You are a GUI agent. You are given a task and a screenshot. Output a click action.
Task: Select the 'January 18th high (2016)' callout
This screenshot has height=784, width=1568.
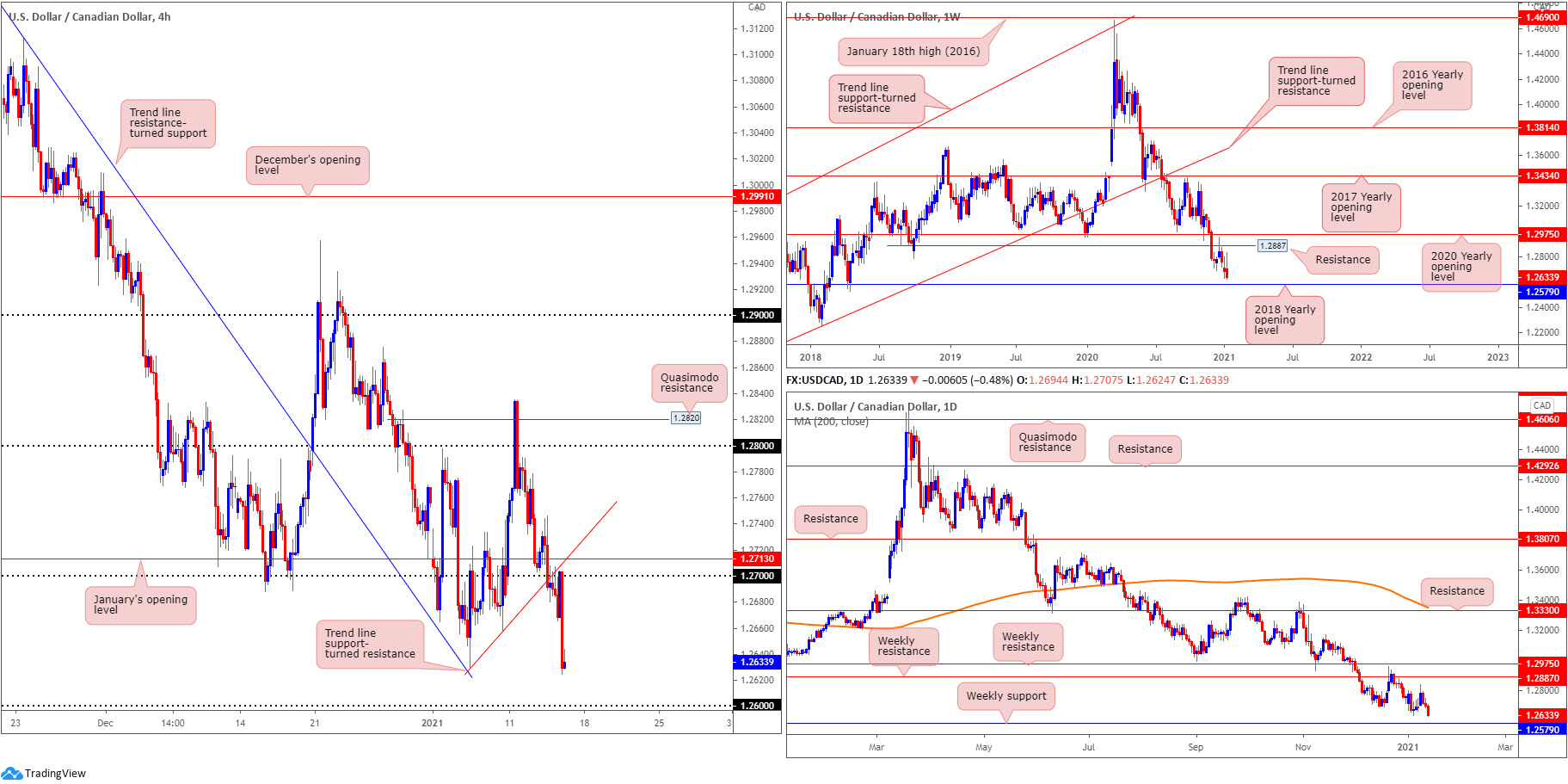(x=913, y=52)
